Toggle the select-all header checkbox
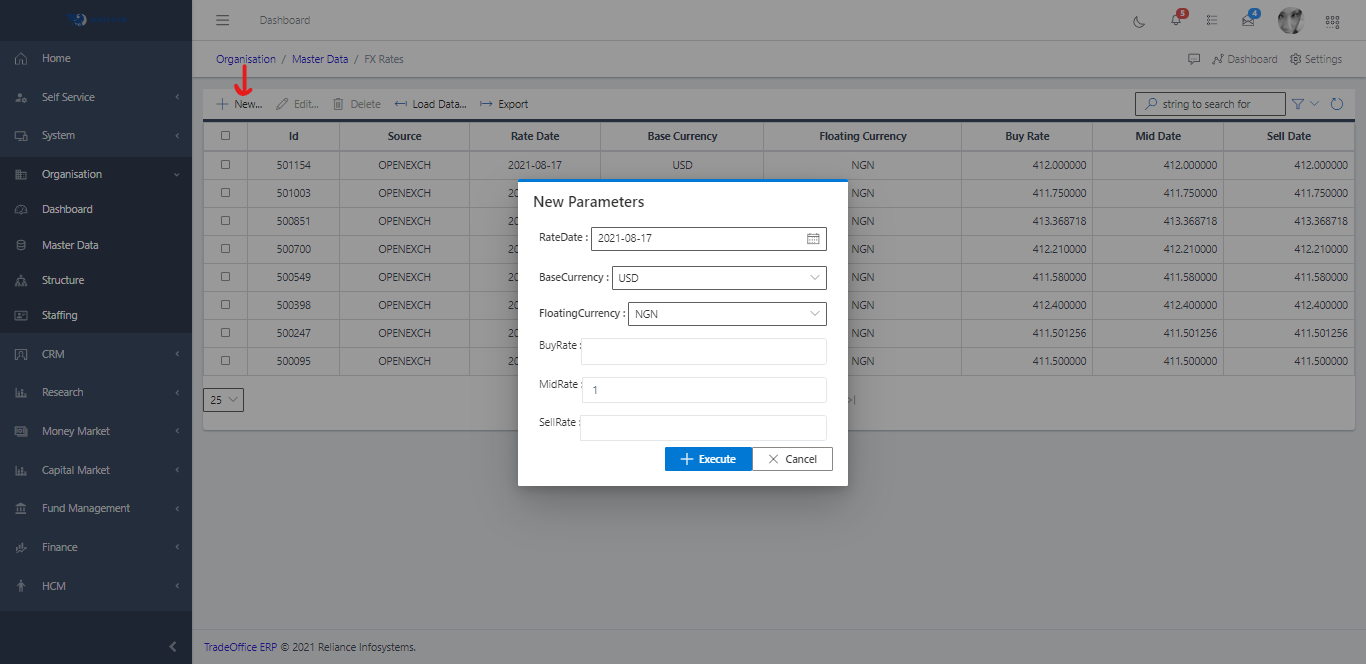 [x=225, y=136]
